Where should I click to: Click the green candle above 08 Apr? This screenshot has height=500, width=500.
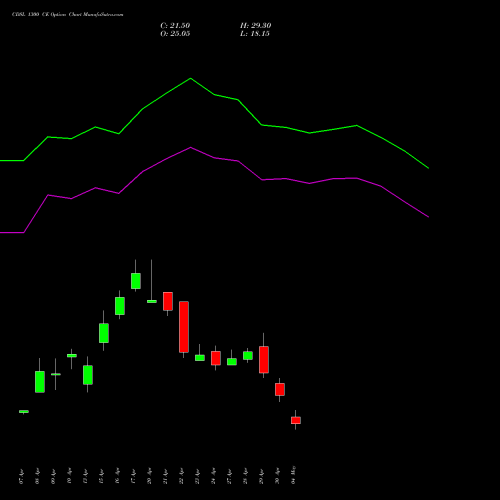(40, 382)
